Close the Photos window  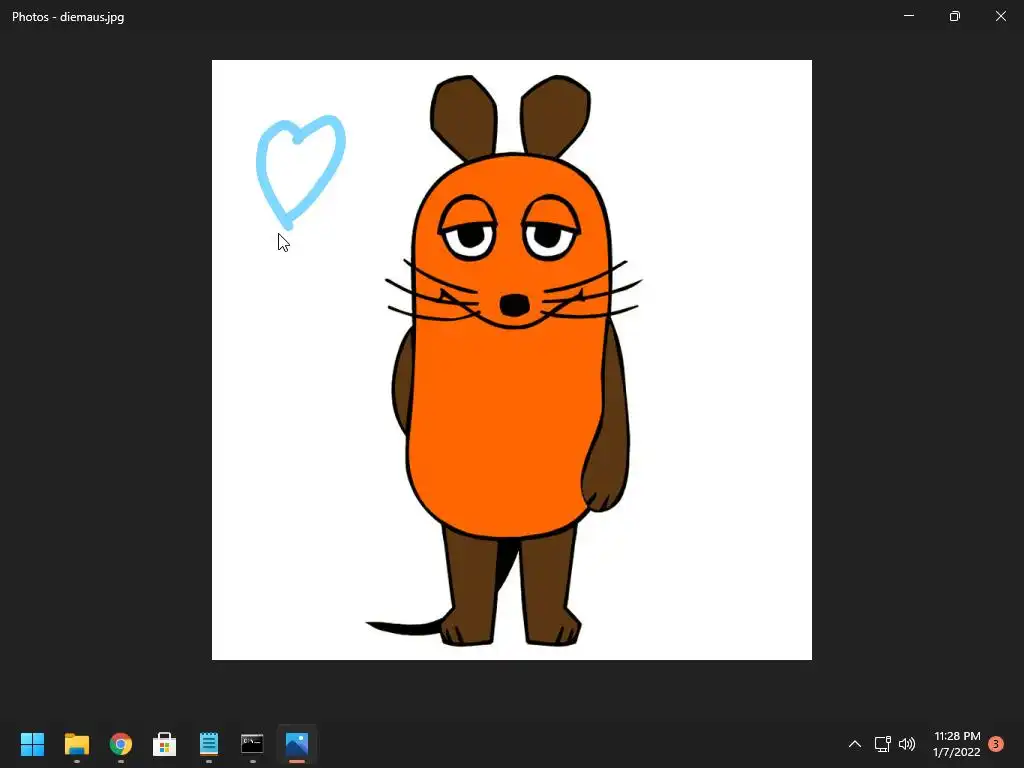pyautogui.click(x=1000, y=16)
